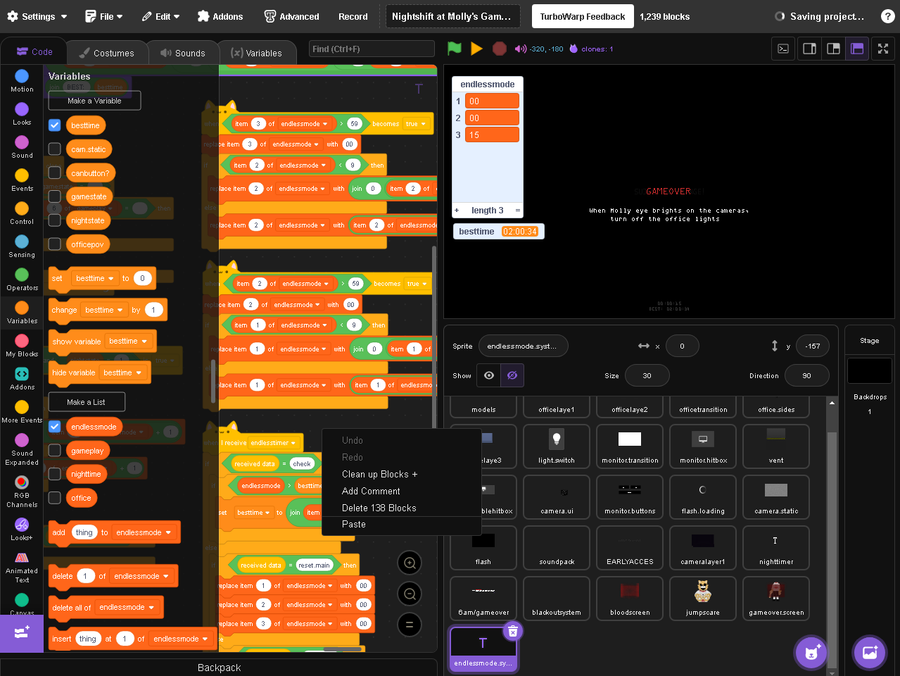Select the purple highlighted stage layout icon

click(857, 49)
